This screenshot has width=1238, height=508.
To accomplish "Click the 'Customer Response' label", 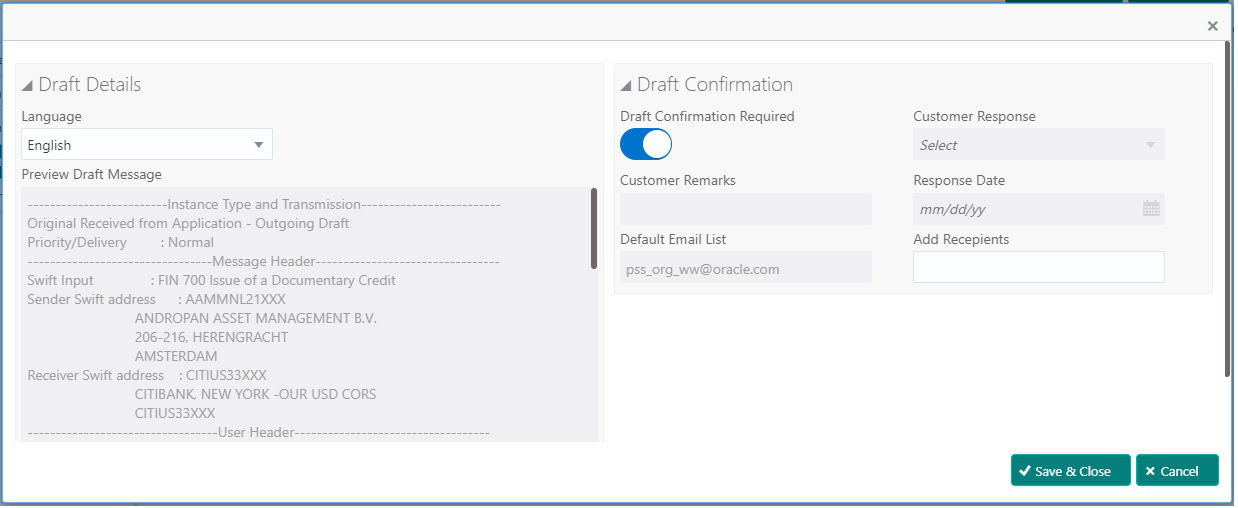I will [974, 116].
